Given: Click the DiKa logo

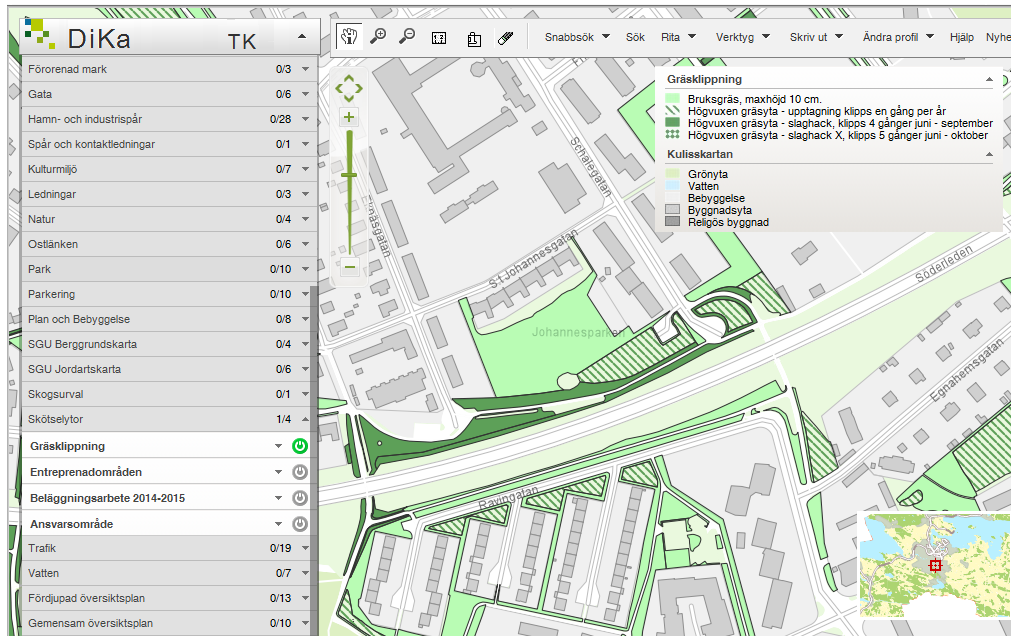Looking at the screenshot, I should (77, 36).
